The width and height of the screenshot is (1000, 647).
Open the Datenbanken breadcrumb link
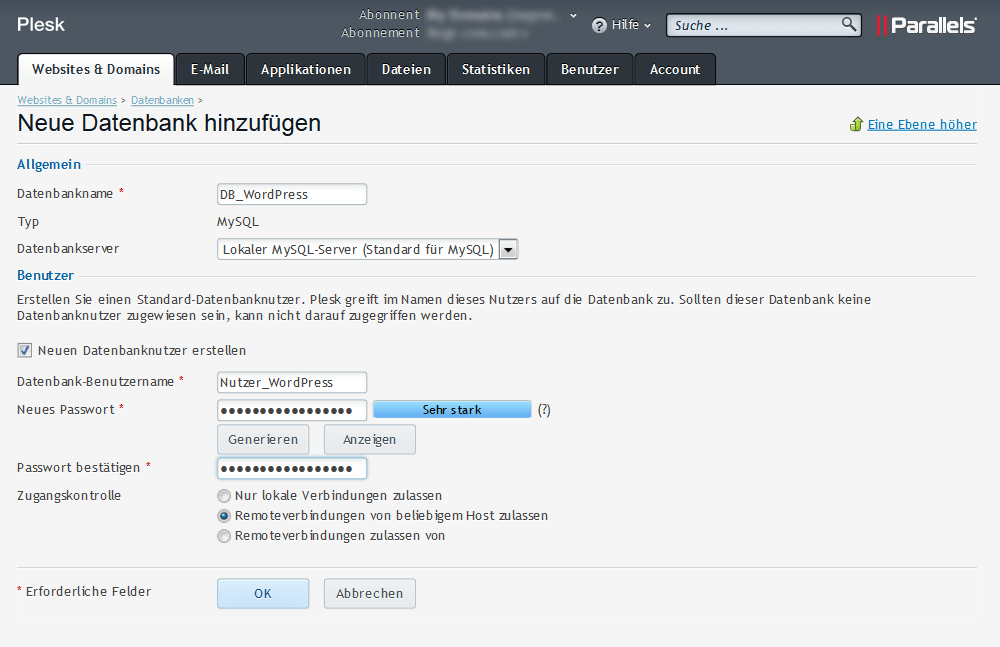162,100
